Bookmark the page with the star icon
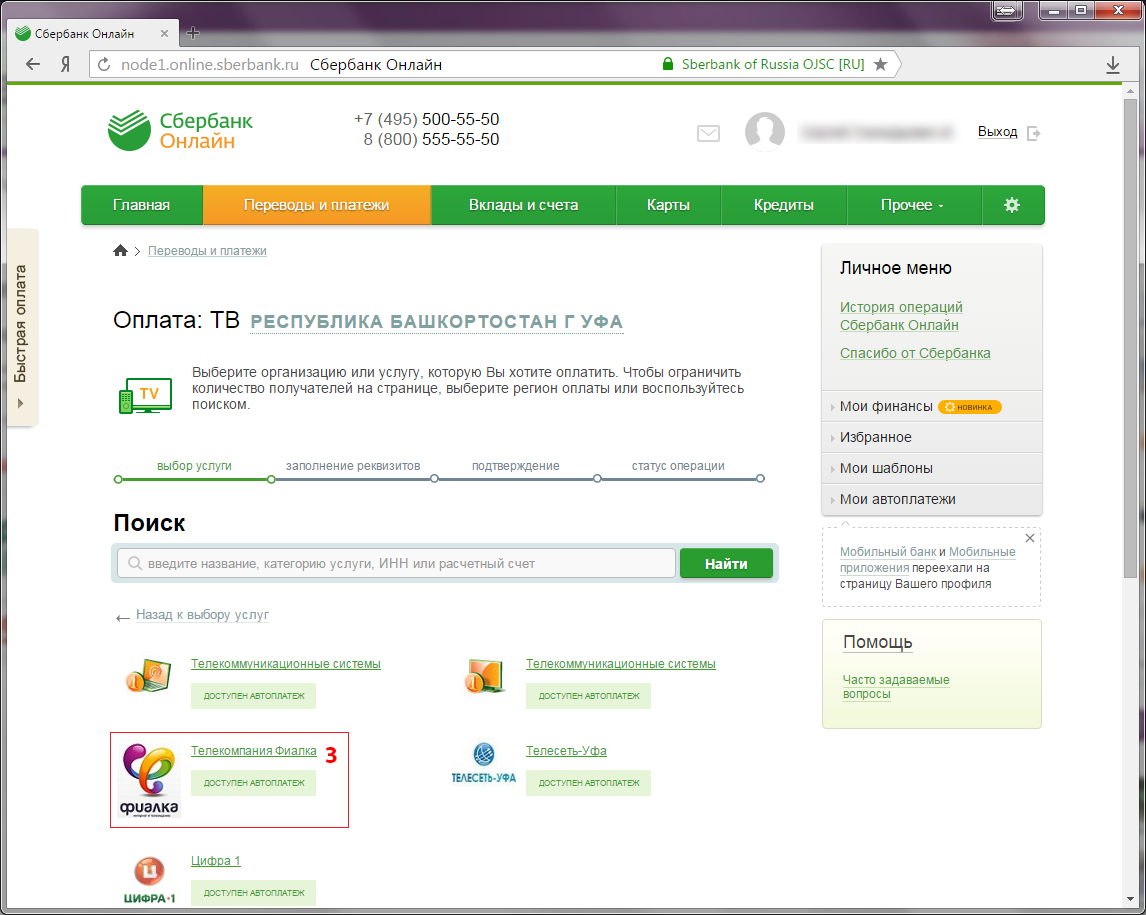The width and height of the screenshot is (1146, 915). pos(881,64)
